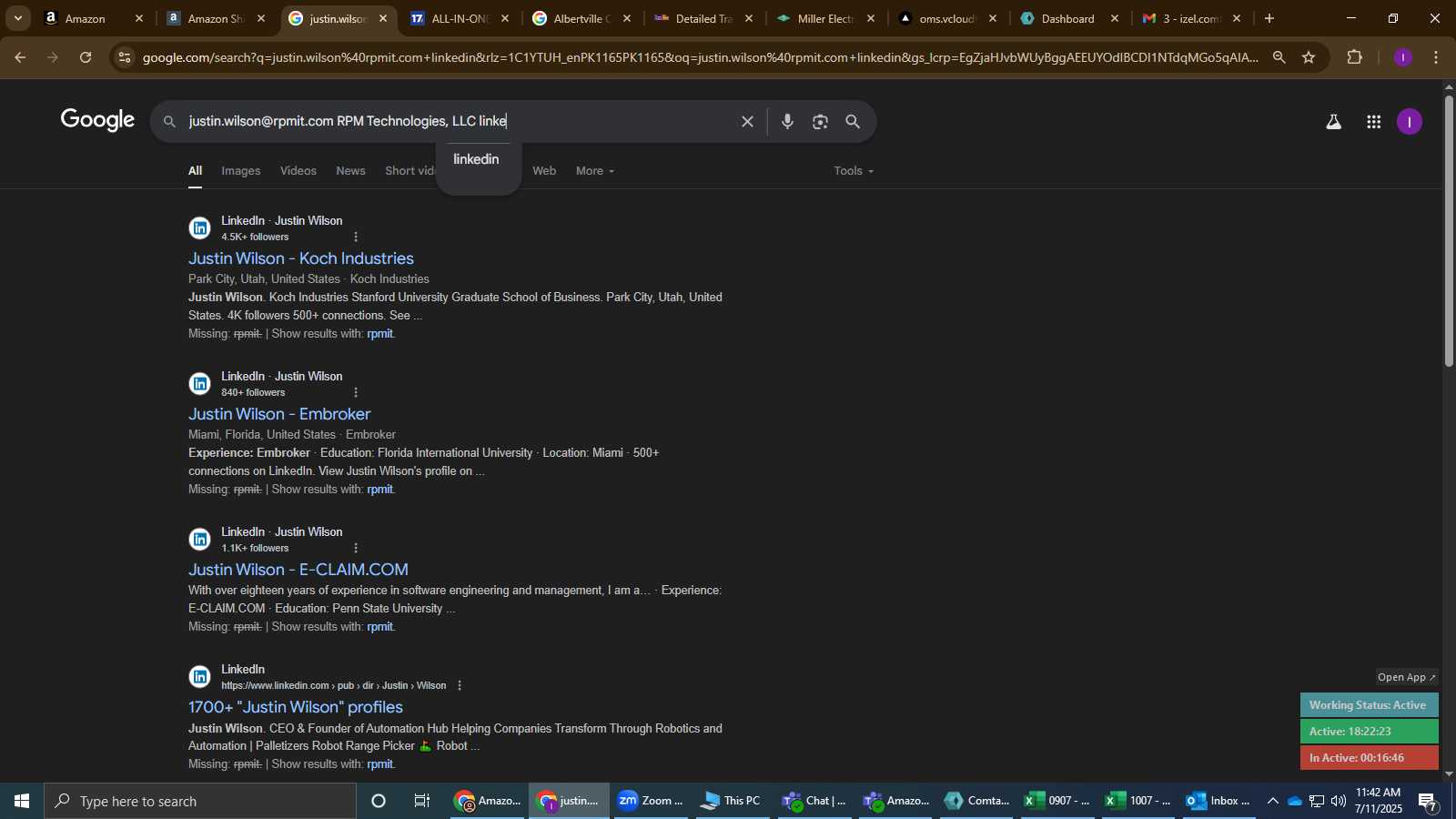Switch to the Images results tab
The height and width of the screenshot is (819, 1456).
(241, 171)
